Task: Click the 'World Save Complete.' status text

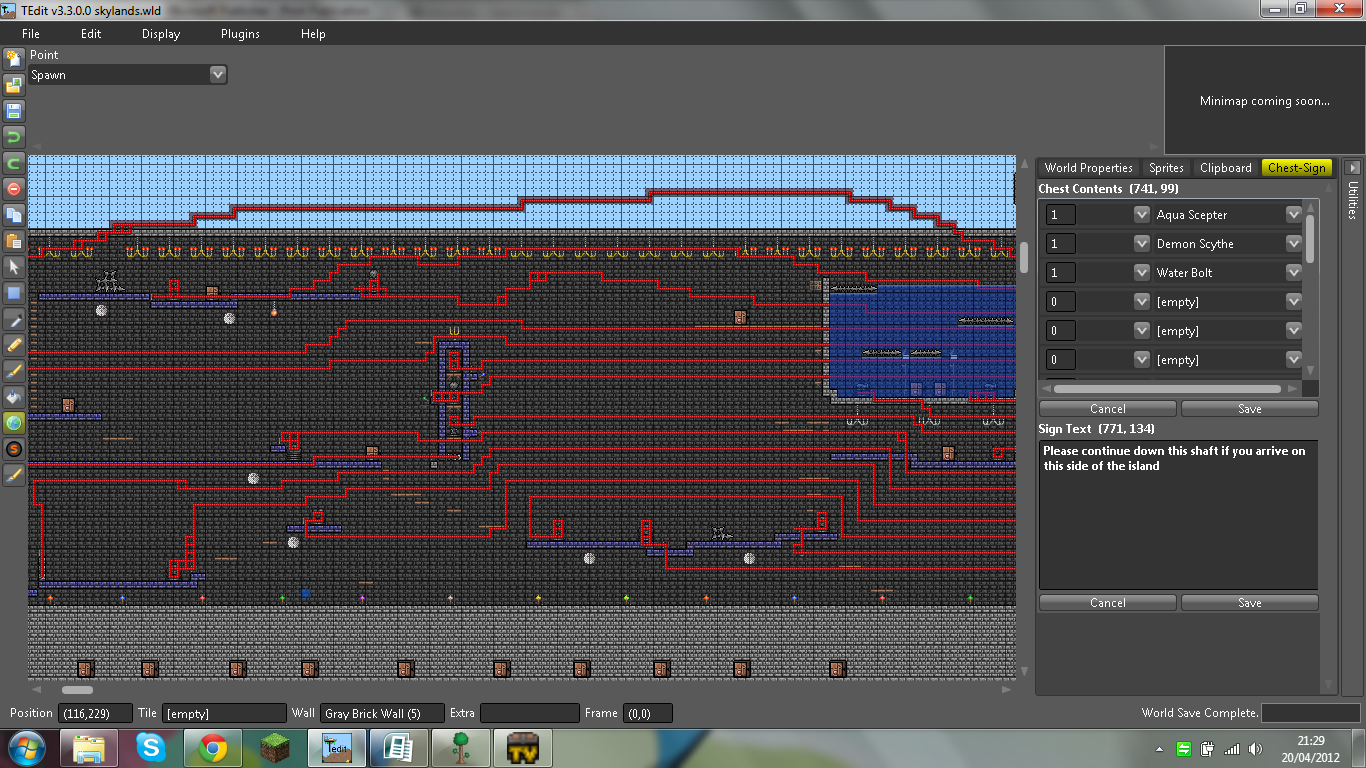Action: tap(1200, 714)
